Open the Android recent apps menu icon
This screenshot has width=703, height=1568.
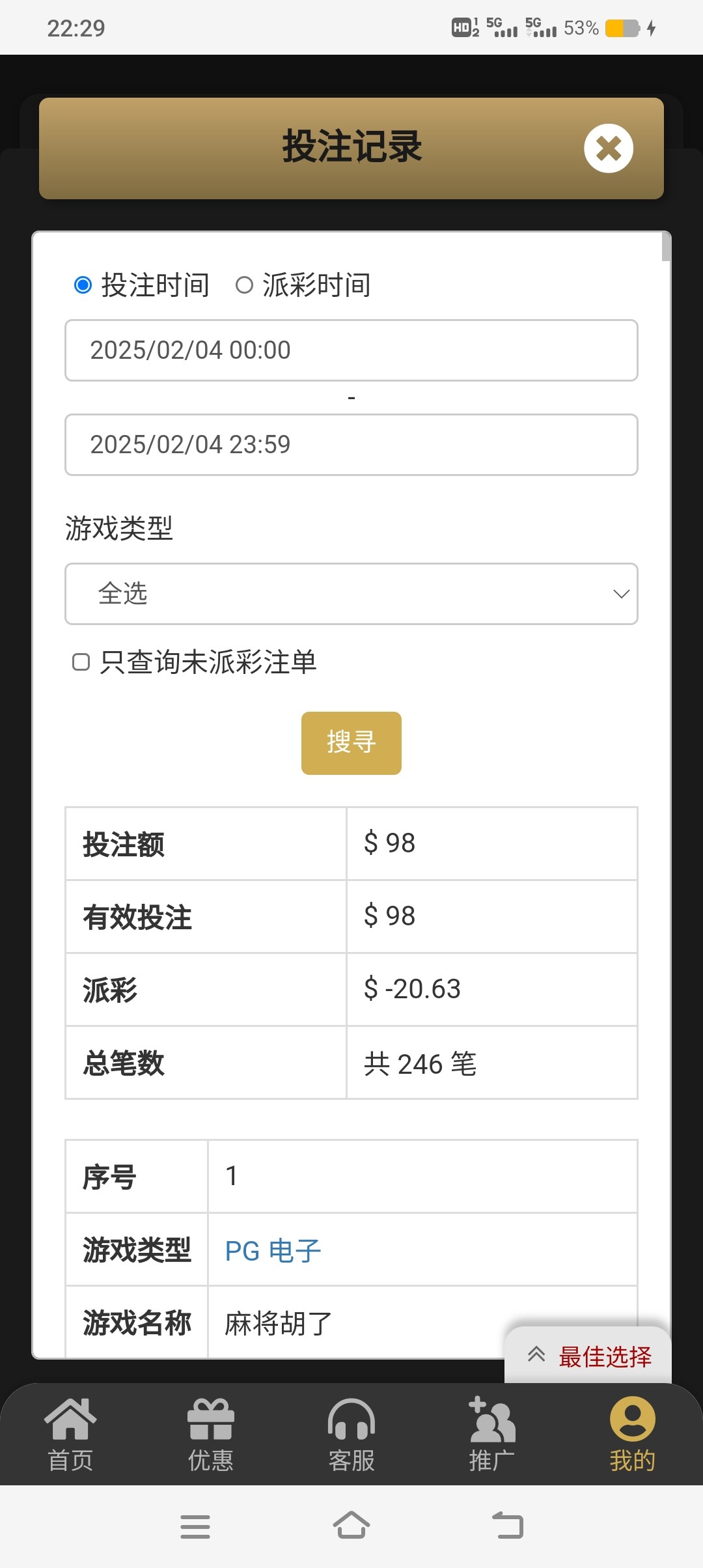(195, 1526)
